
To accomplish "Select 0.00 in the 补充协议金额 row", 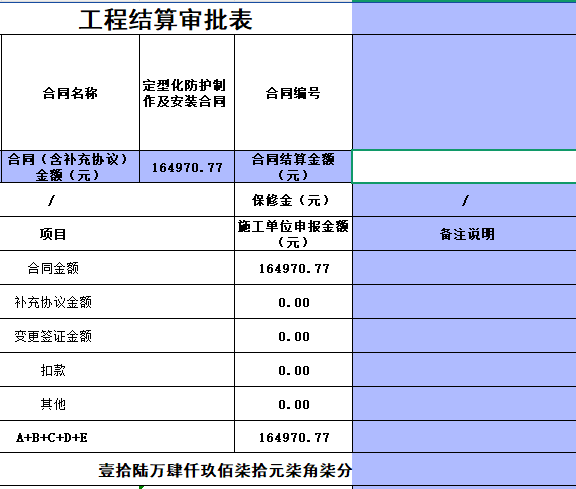I will pos(293,302).
